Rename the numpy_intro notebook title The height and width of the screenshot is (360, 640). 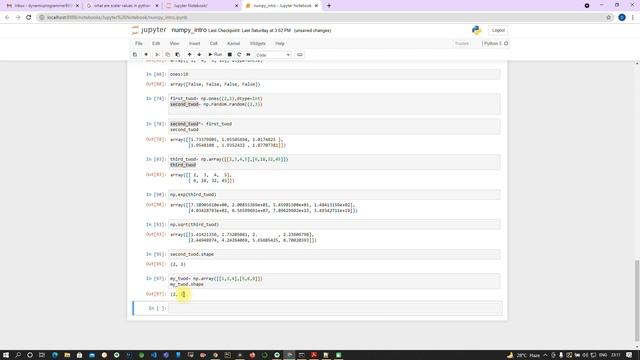click(189, 30)
